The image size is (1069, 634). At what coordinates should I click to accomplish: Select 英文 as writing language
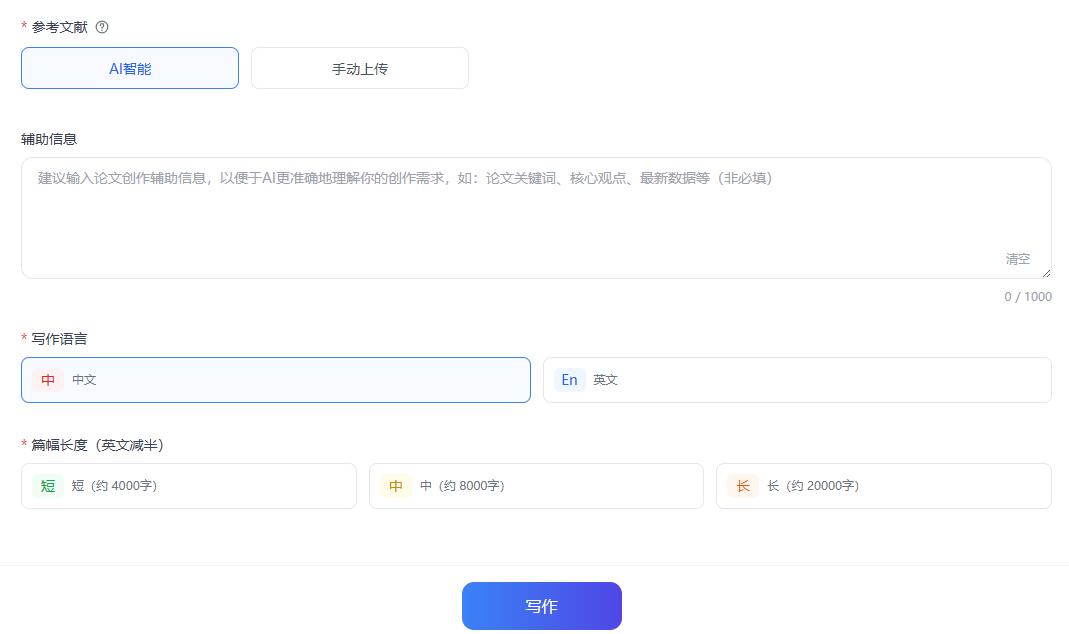click(797, 380)
